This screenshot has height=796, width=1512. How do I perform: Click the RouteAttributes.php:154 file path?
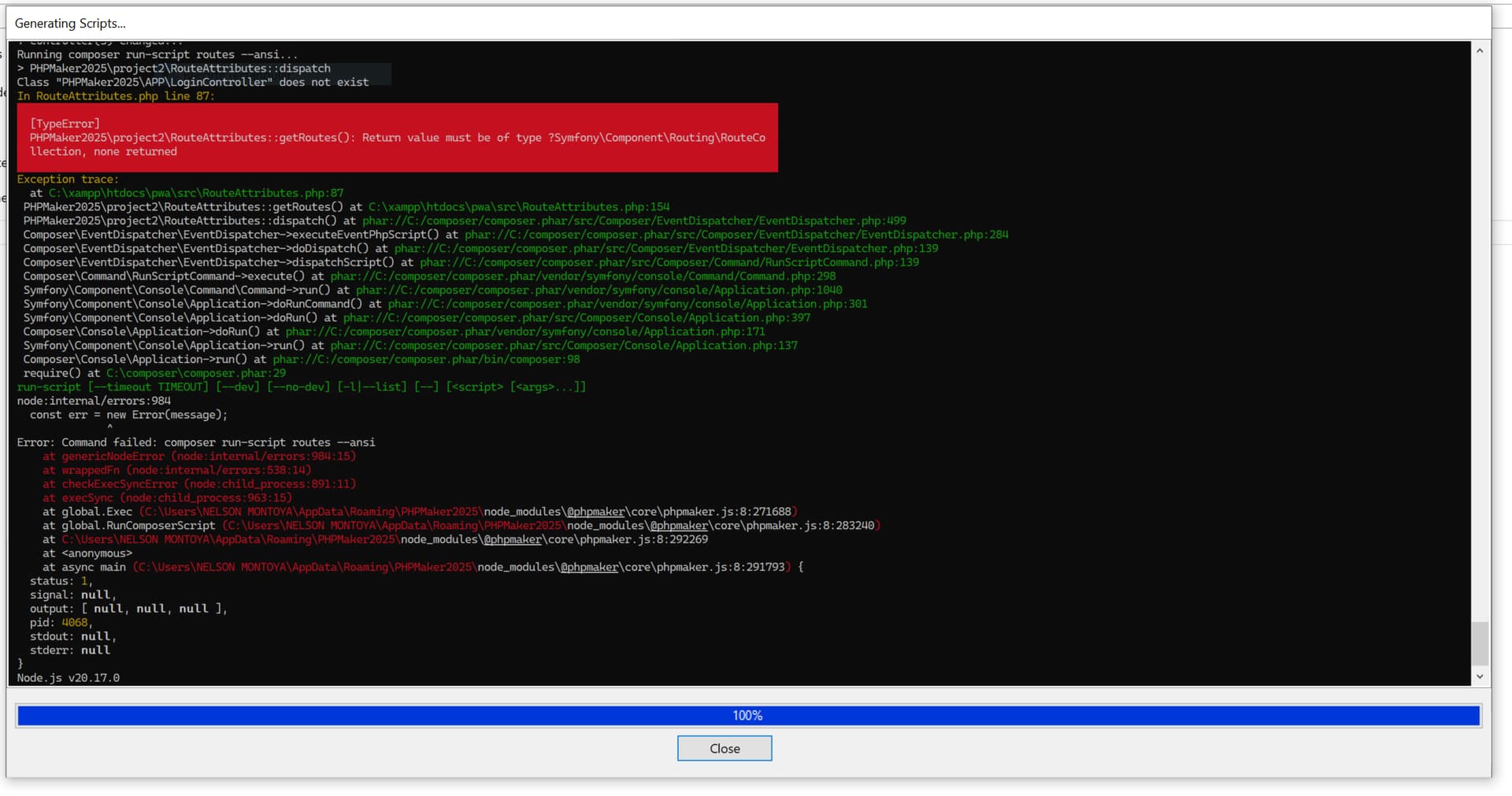click(519, 207)
